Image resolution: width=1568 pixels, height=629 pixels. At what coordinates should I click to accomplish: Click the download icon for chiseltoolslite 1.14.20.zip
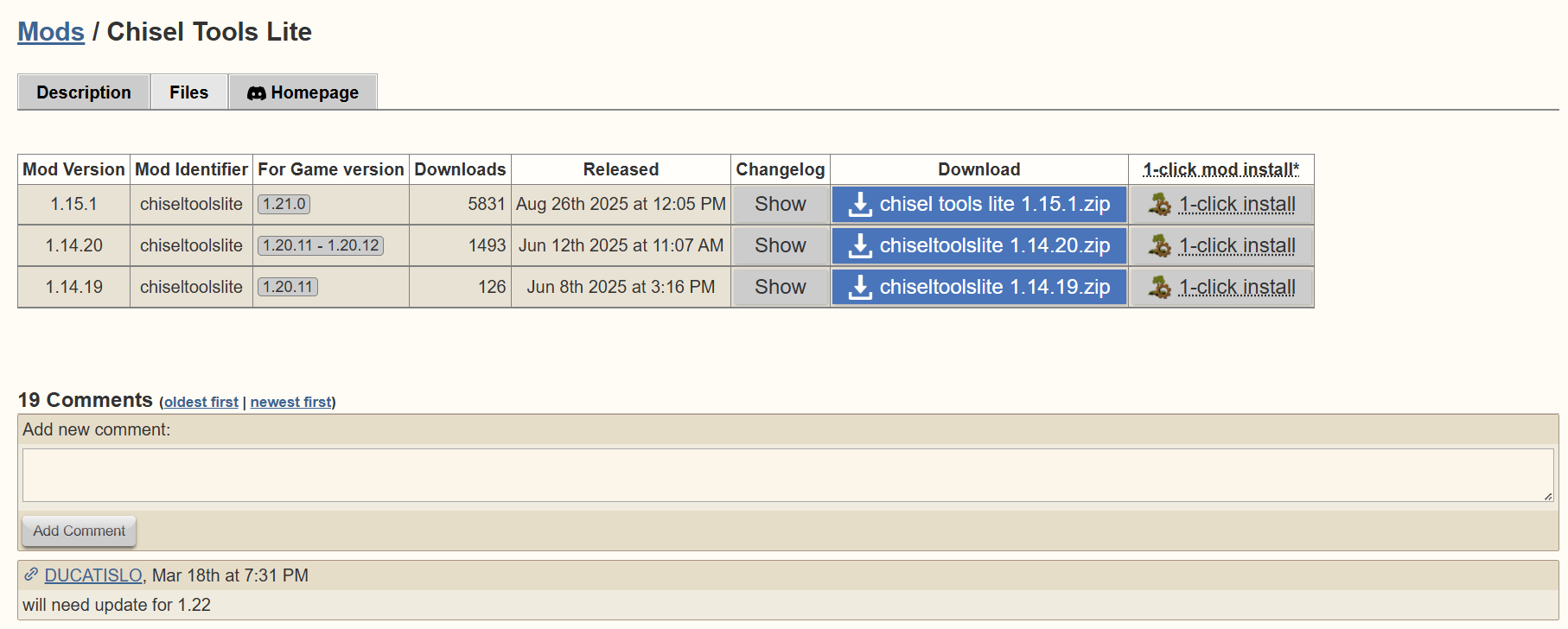coord(860,246)
